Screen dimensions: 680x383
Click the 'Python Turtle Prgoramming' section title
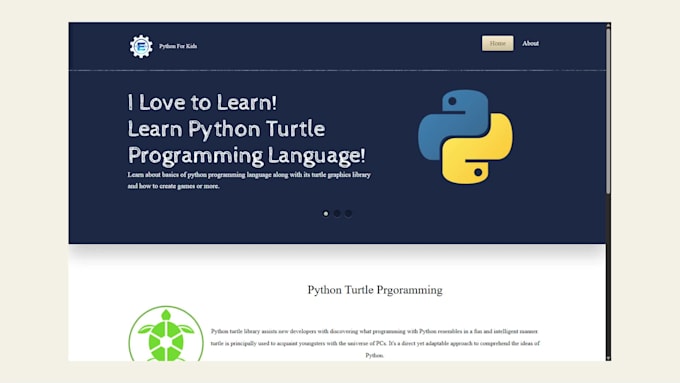pos(375,290)
